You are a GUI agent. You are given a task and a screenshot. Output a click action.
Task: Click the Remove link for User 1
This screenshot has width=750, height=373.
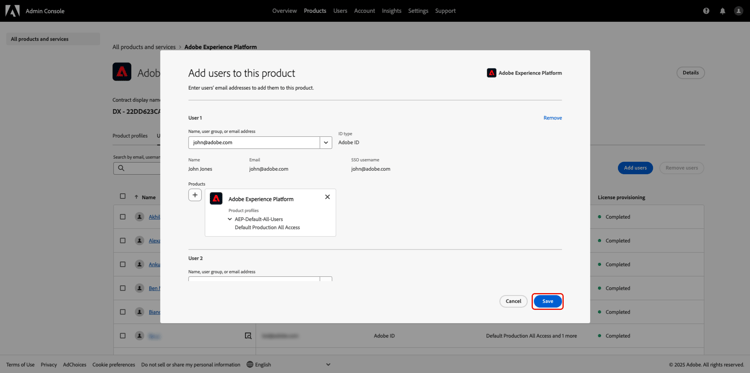[x=552, y=118]
